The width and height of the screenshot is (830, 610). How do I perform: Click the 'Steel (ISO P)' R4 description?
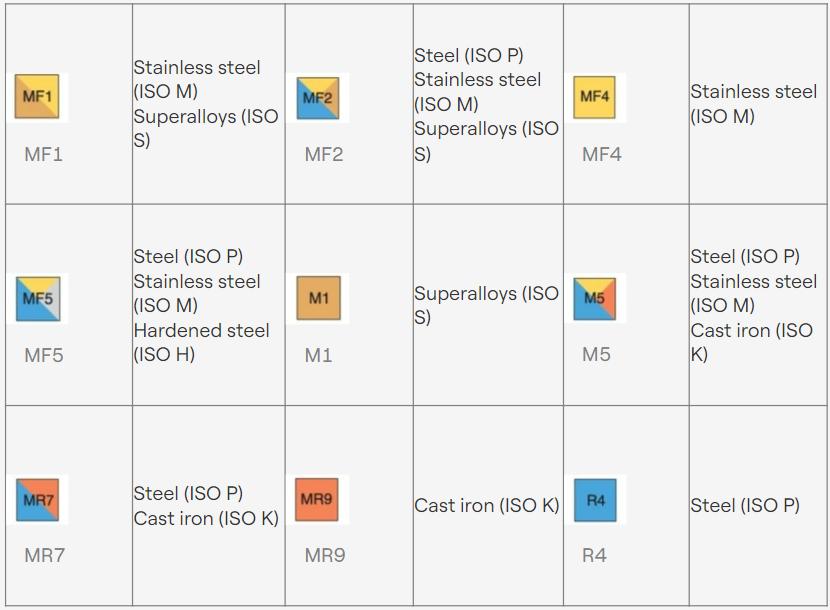[x=745, y=506]
